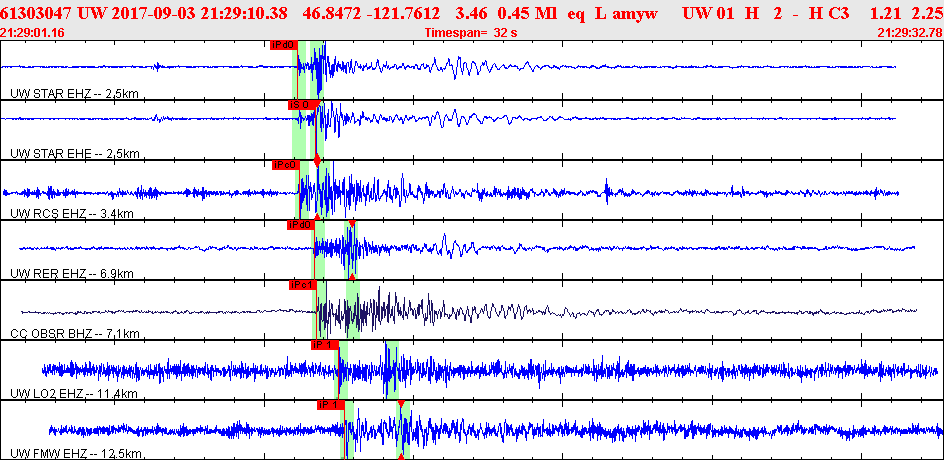Select the iS 0 pick flag on STAR EHE
The image size is (944, 460).
tap(300, 105)
